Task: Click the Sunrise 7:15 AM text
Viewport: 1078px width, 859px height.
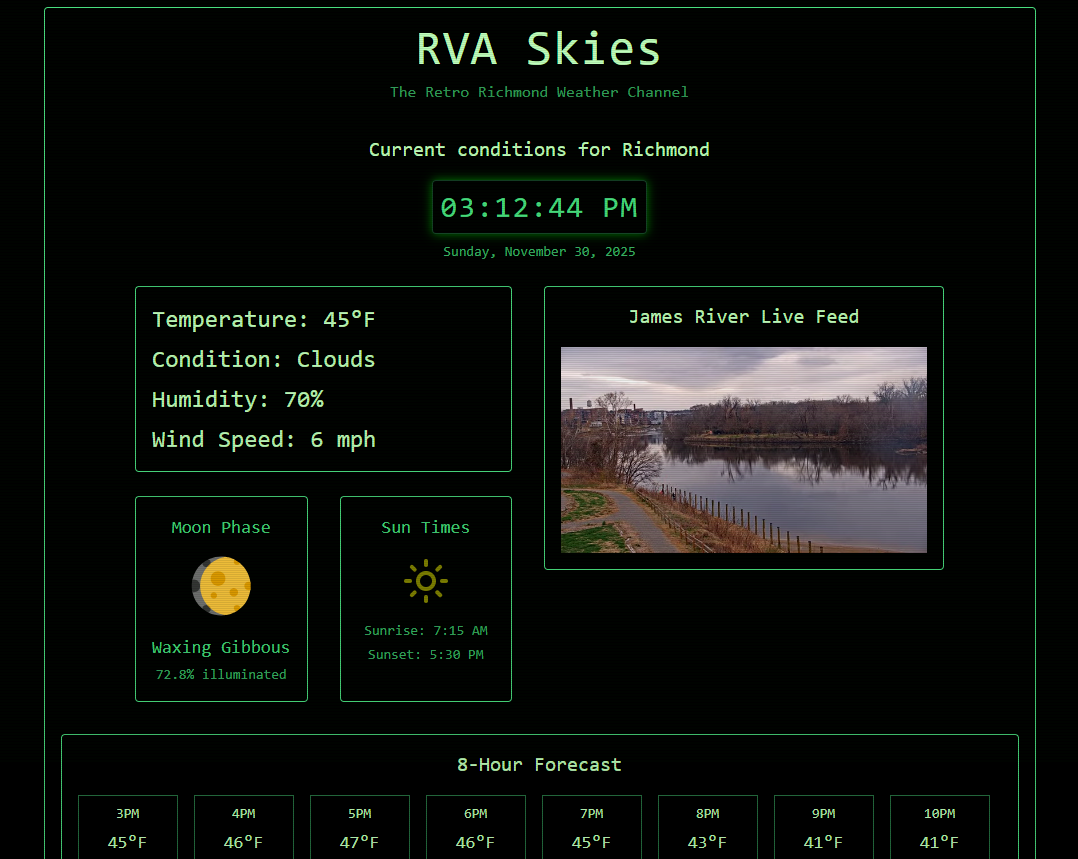Action: point(425,630)
